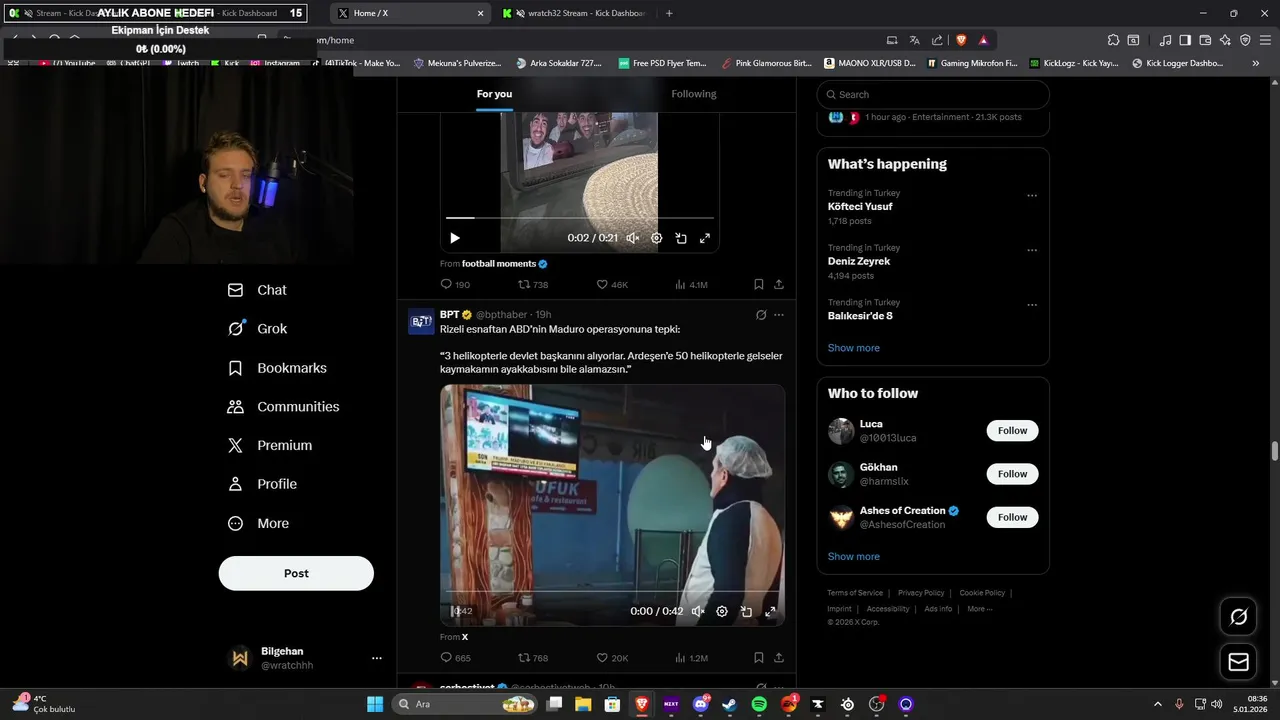Switch to the For you tab
1280x720 pixels.
[494, 94]
